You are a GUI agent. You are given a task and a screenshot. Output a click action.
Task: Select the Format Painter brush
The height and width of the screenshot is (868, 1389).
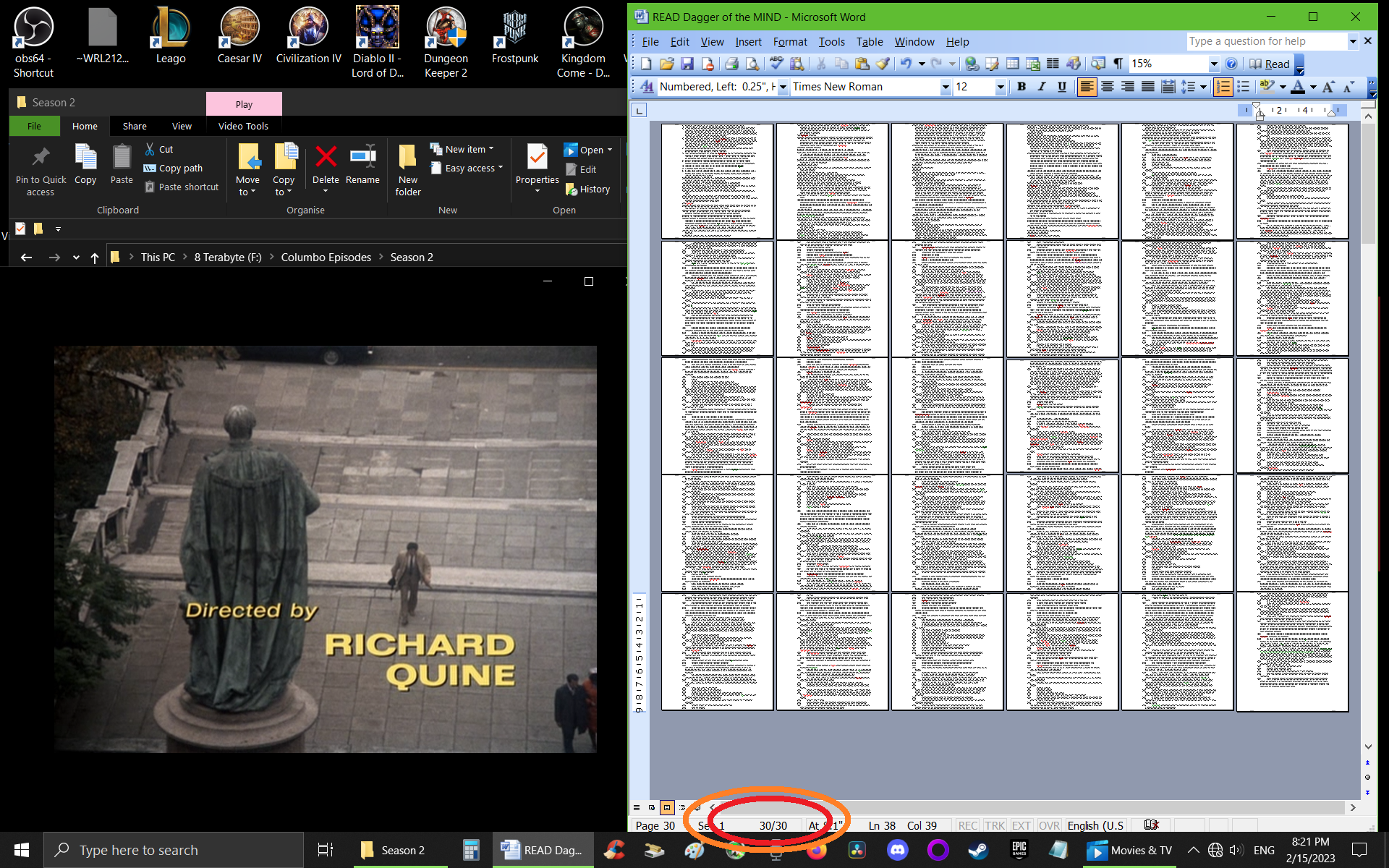click(883, 64)
